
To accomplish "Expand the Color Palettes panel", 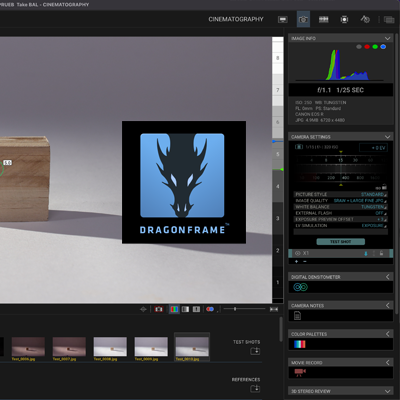I will [x=388, y=334].
